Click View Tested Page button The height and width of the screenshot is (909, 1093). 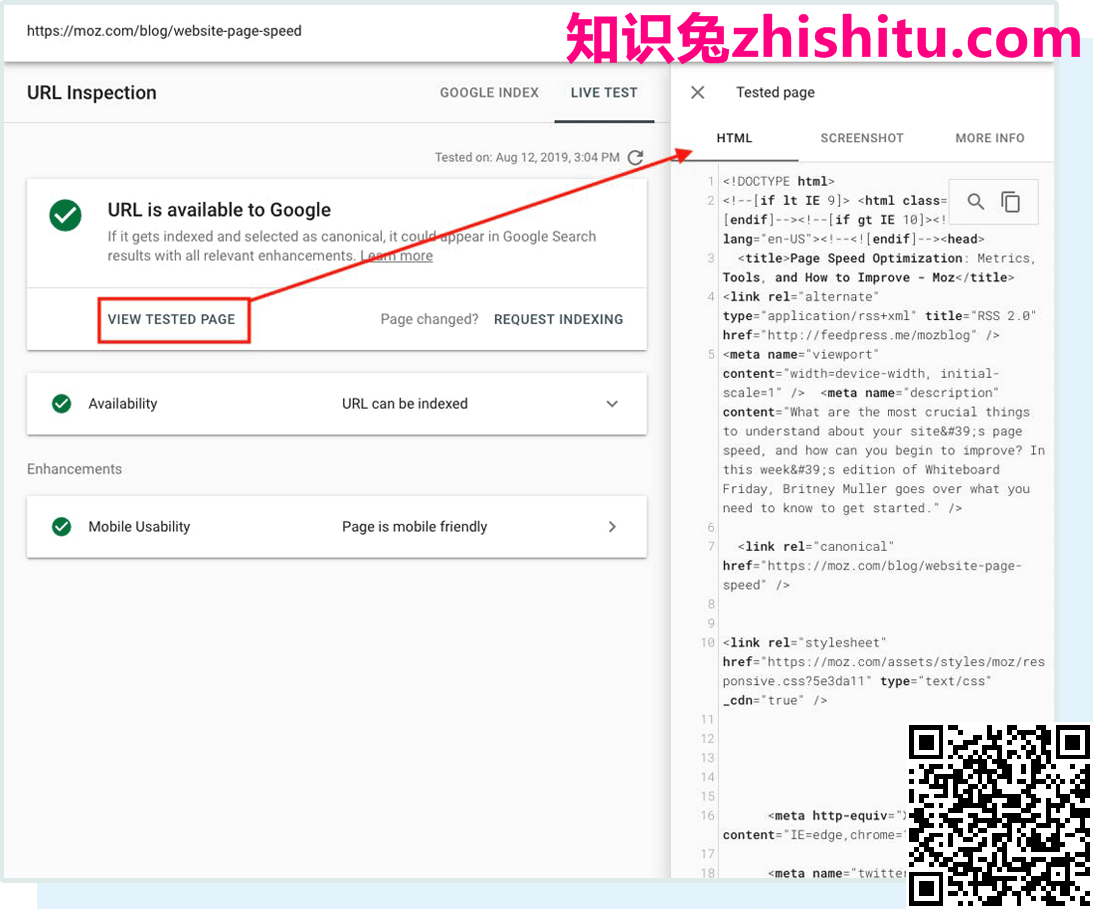coord(171,319)
